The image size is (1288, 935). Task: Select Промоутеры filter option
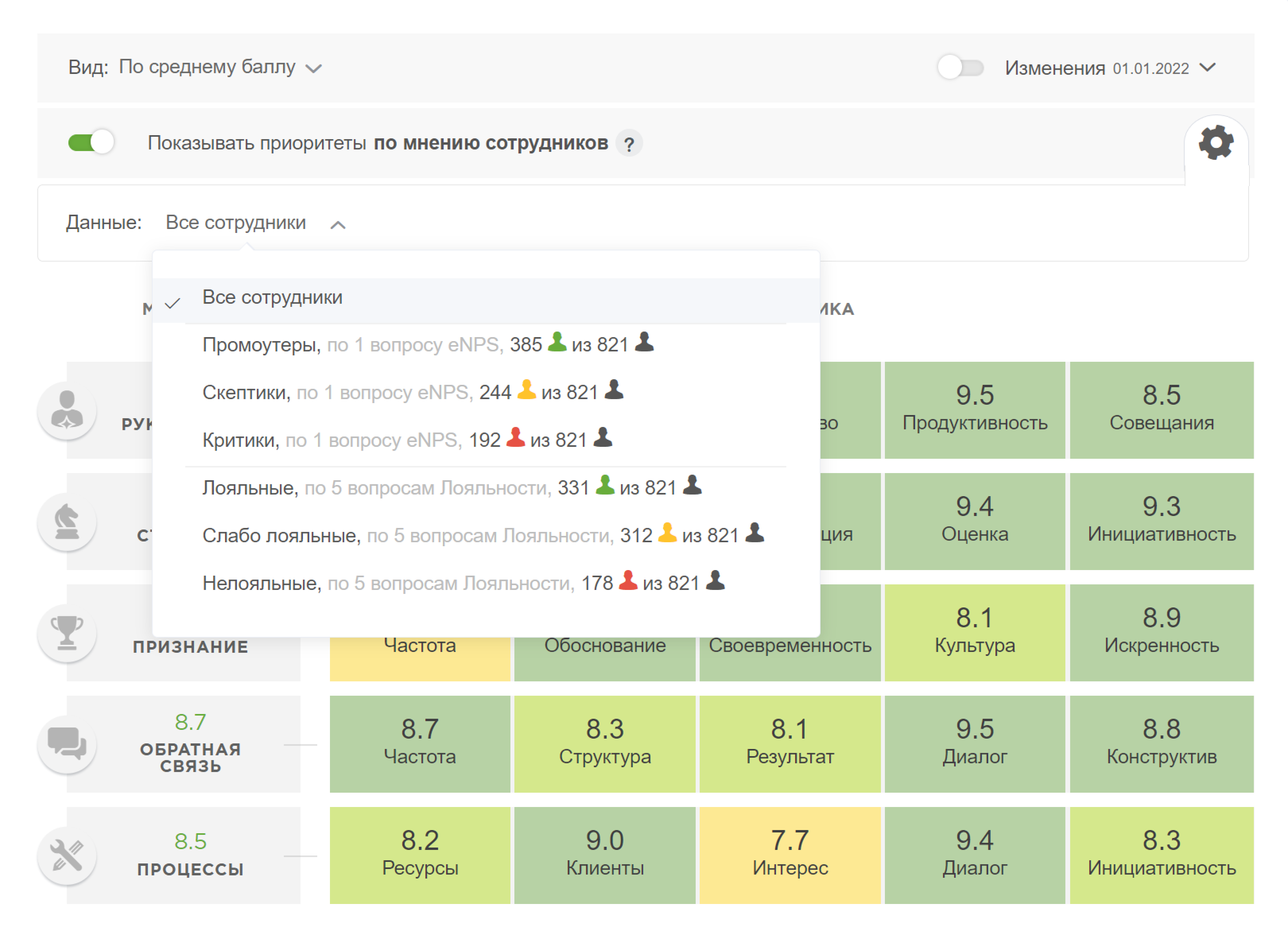pyautogui.click(x=485, y=344)
